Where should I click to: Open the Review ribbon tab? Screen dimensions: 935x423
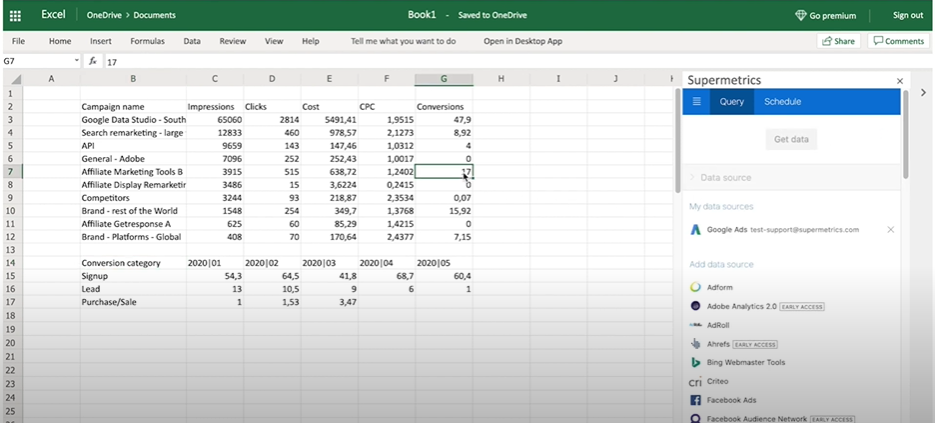(x=233, y=41)
